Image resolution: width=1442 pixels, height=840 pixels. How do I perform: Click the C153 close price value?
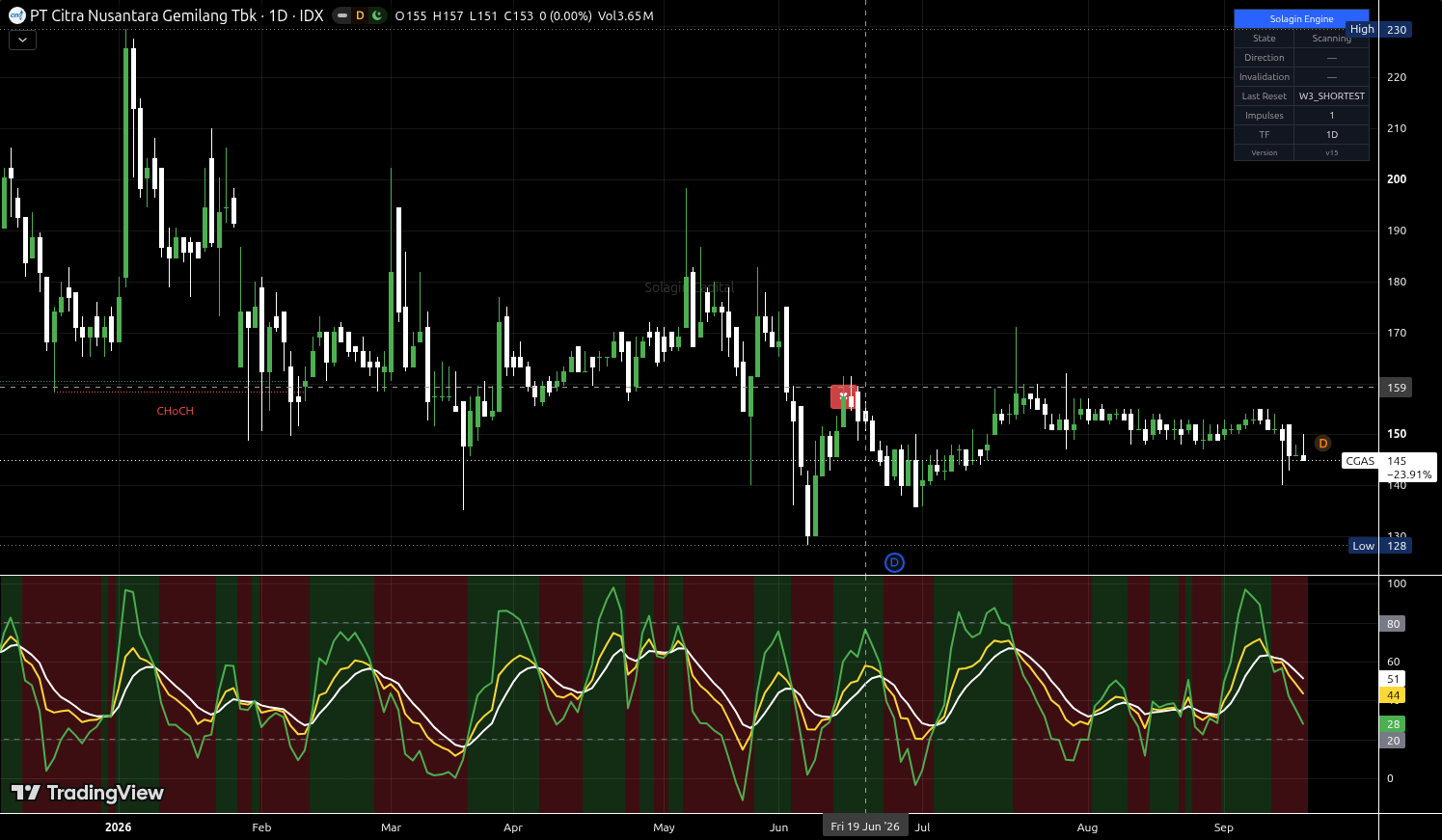pos(518,15)
